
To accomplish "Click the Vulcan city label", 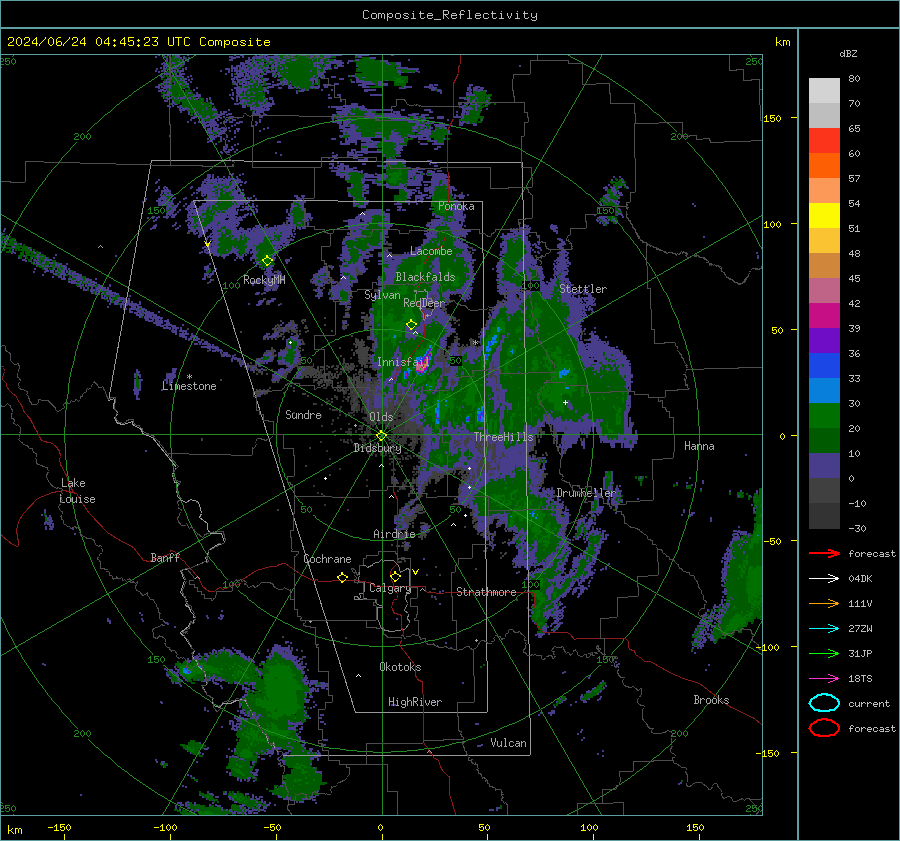I will [508, 743].
